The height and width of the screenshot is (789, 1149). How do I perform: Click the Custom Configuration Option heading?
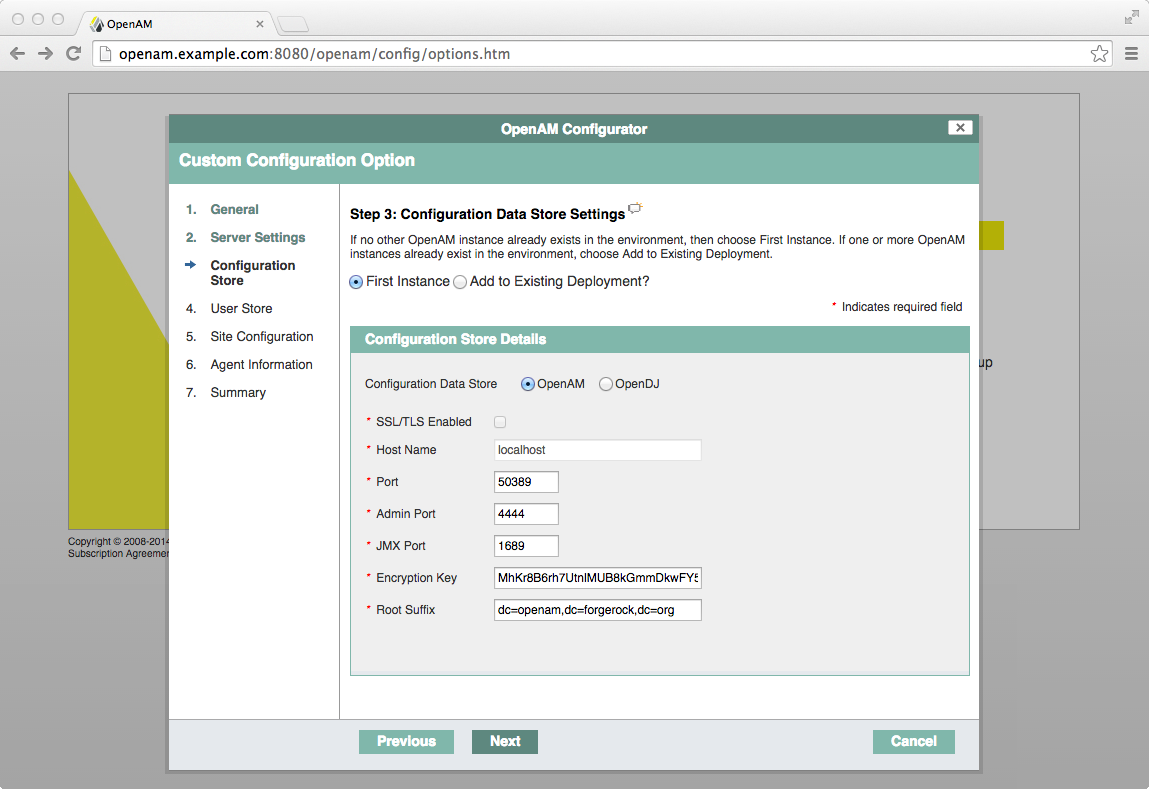pyautogui.click(x=297, y=160)
